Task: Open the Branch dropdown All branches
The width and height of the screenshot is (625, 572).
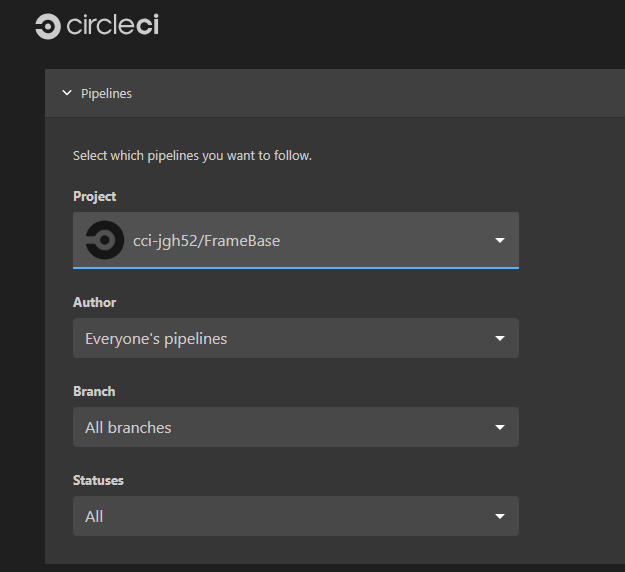Action: [x=296, y=427]
